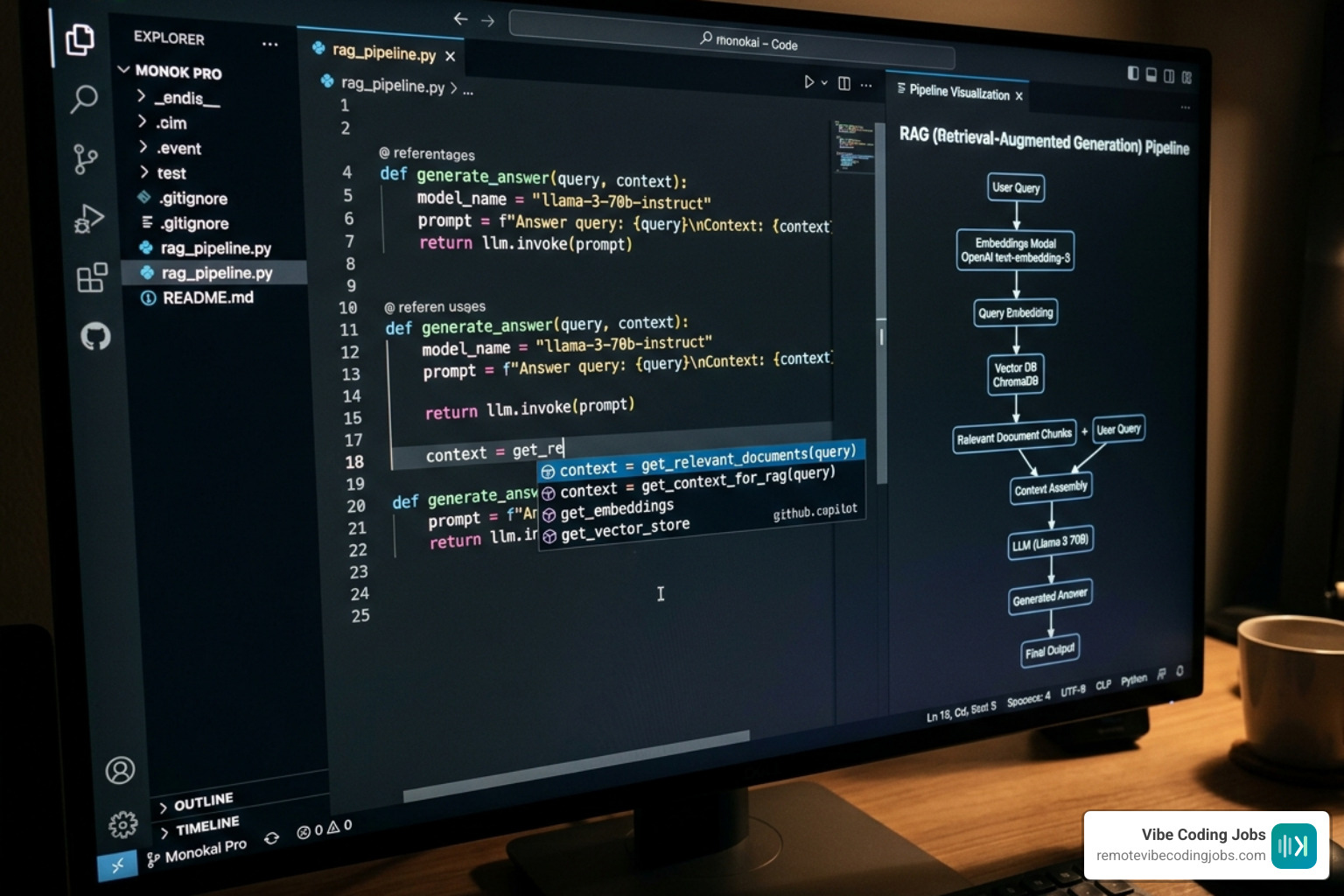Open Explorer panel more actions ellipsis
The height and width of the screenshot is (896, 1344).
pos(270,44)
